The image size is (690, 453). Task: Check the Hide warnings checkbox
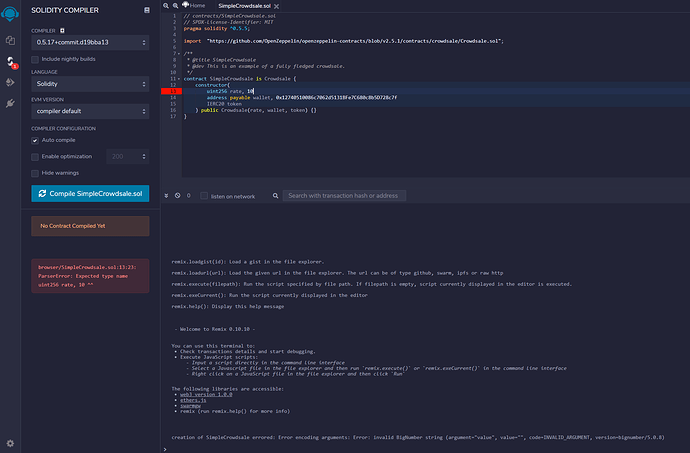[35, 173]
